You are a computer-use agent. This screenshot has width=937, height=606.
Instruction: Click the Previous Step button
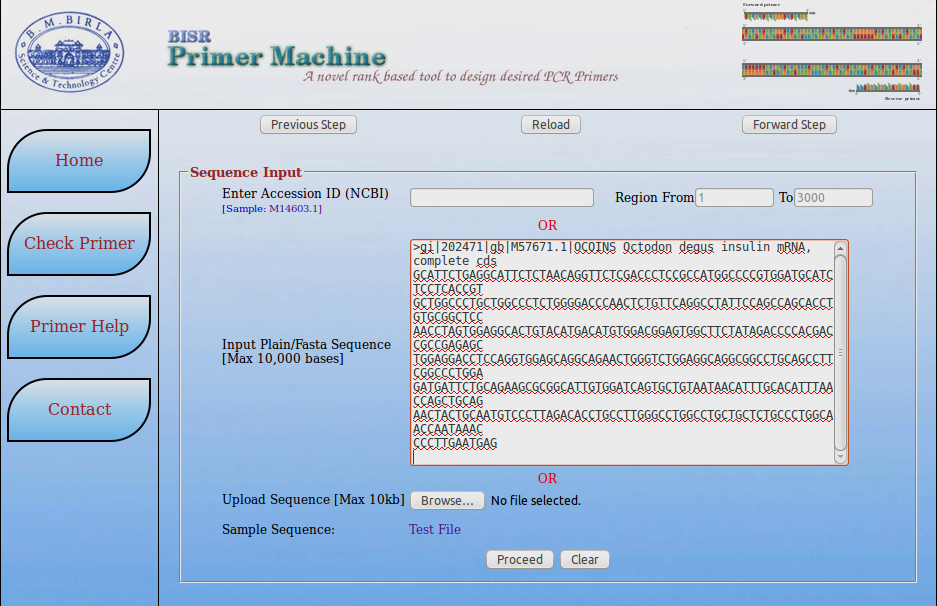[308, 124]
